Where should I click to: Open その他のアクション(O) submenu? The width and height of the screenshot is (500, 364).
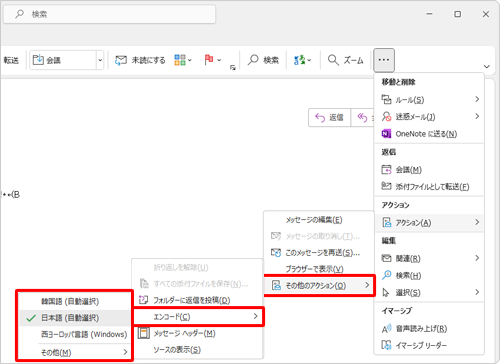pos(319,285)
